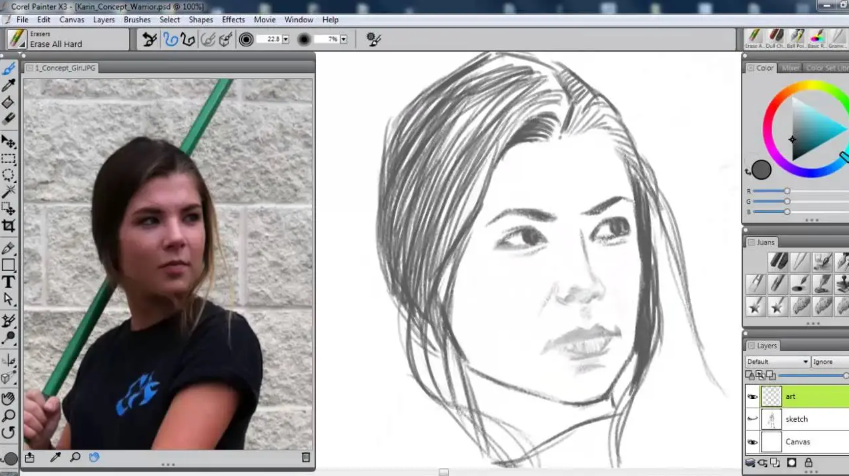Image resolution: width=849 pixels, height=476 pixels.
Task: Toggle the Color panel checkbox
Action: [751, 68]
